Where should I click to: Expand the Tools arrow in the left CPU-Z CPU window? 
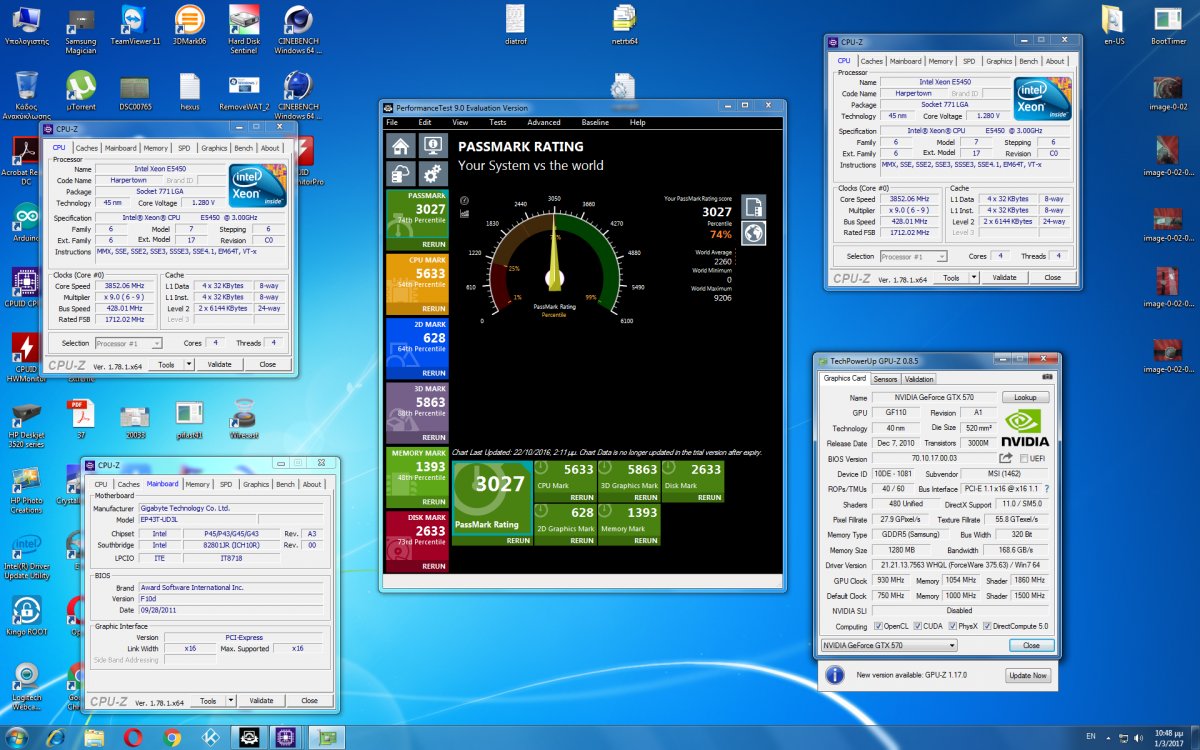pos(189,364)
